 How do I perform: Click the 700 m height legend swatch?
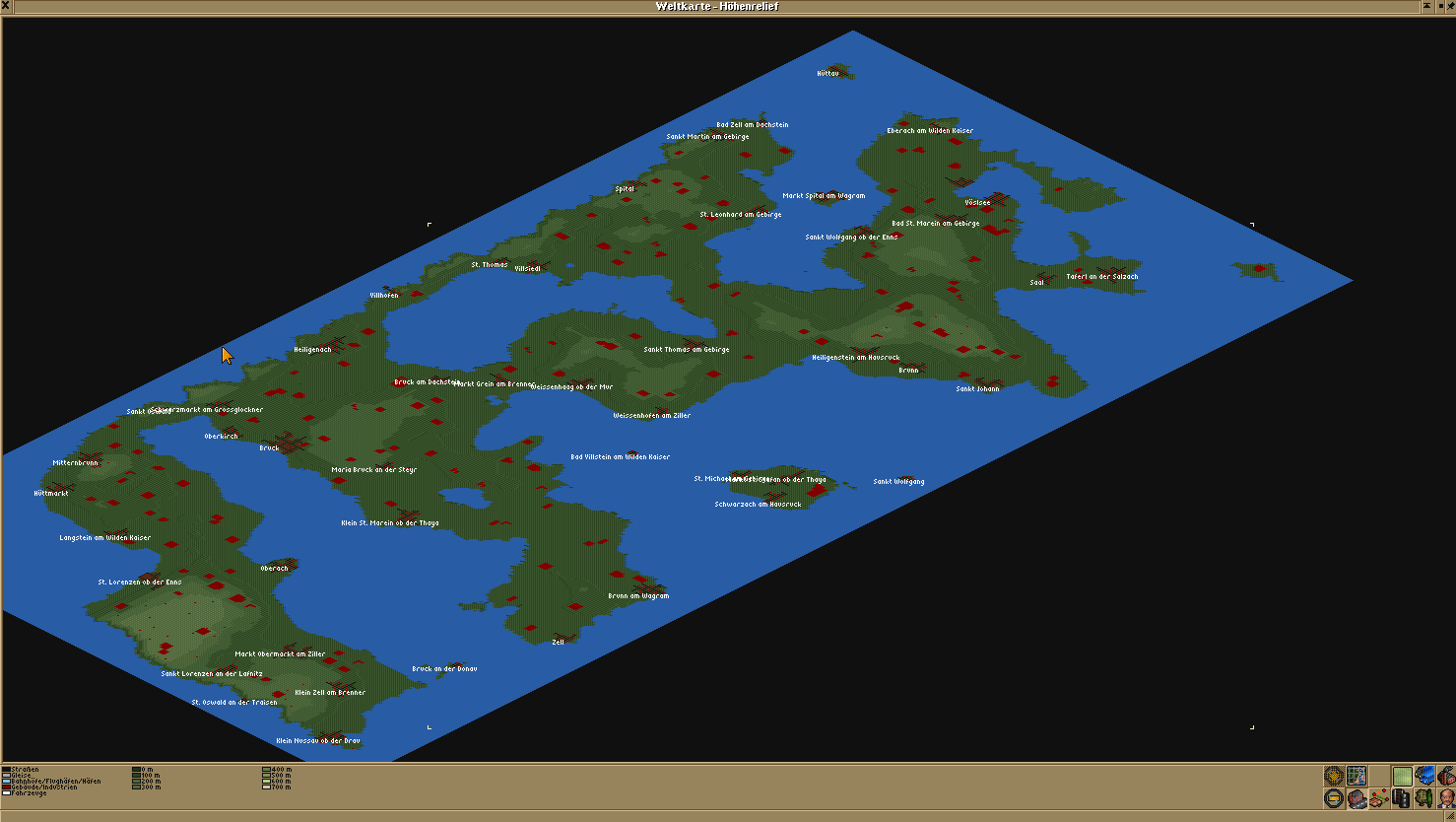tap(266, 788)
